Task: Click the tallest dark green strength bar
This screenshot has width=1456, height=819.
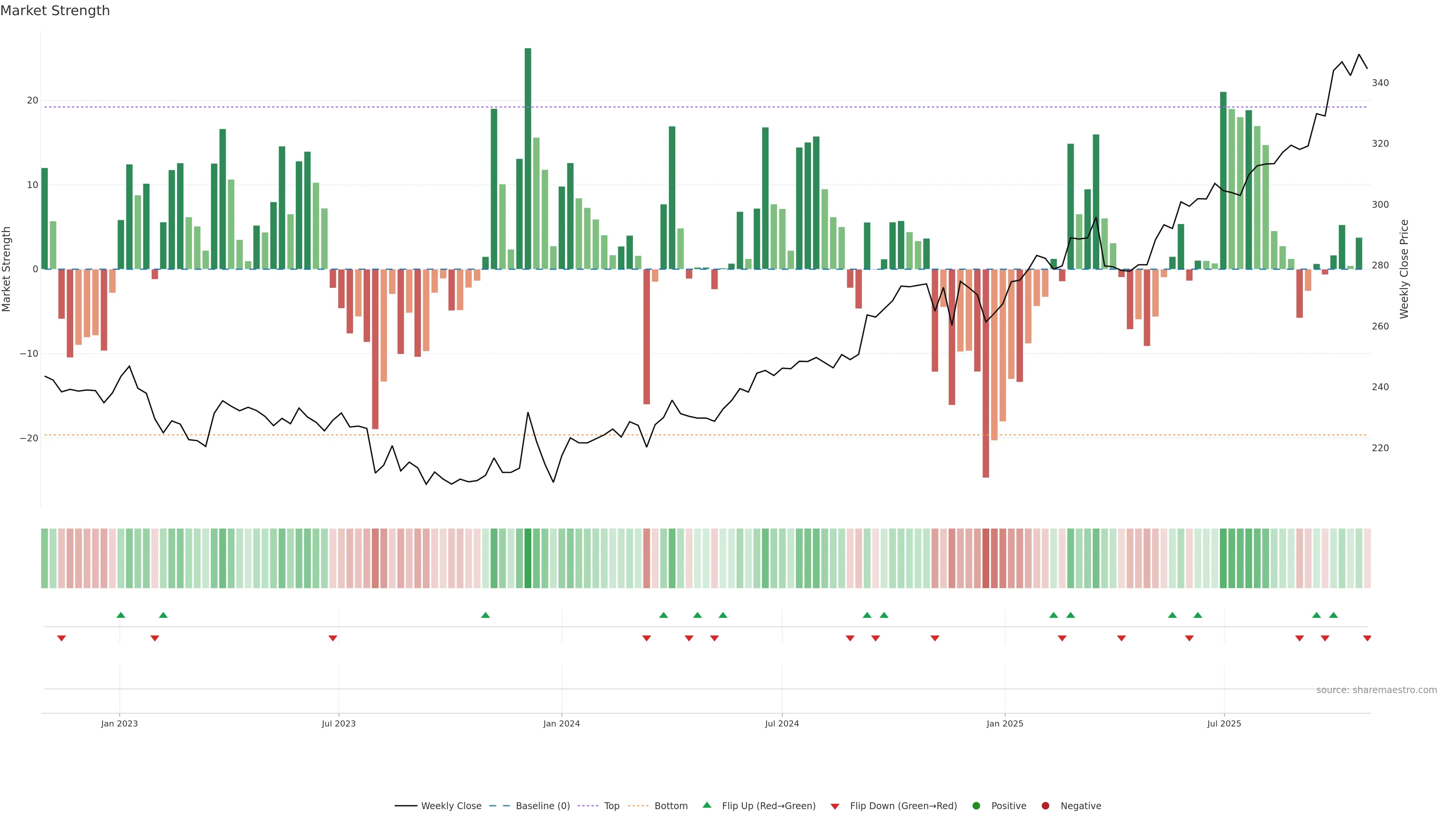Action: 528,158
